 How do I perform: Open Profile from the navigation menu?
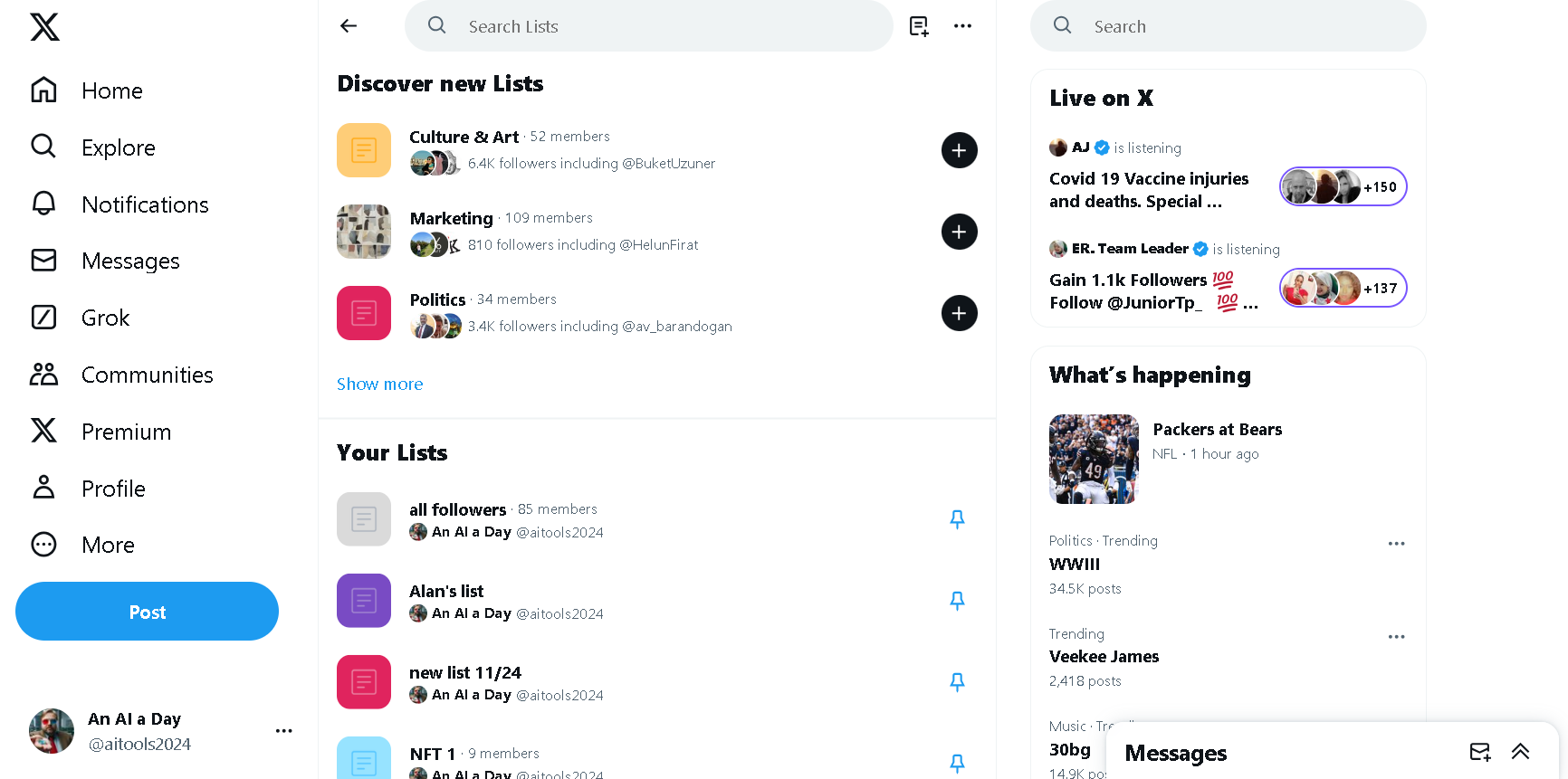(113, 488)
